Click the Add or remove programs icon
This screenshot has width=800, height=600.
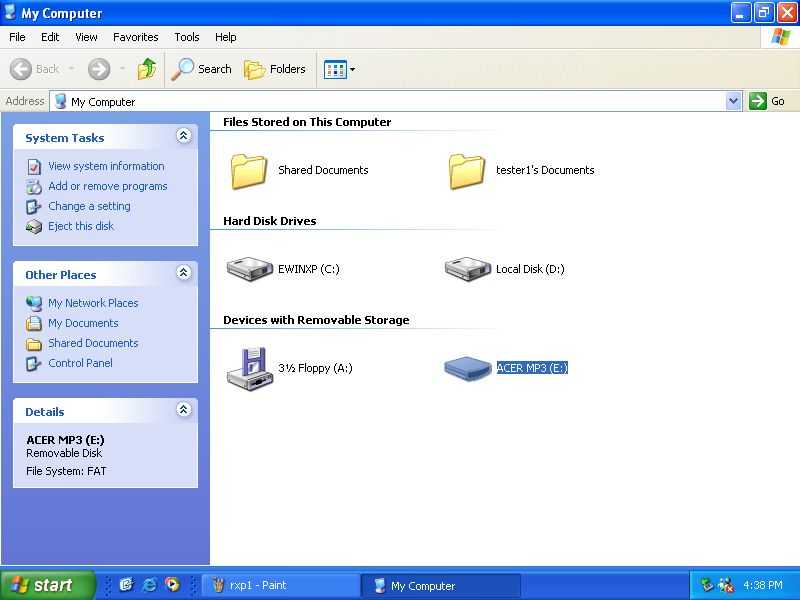pos(34,187)
